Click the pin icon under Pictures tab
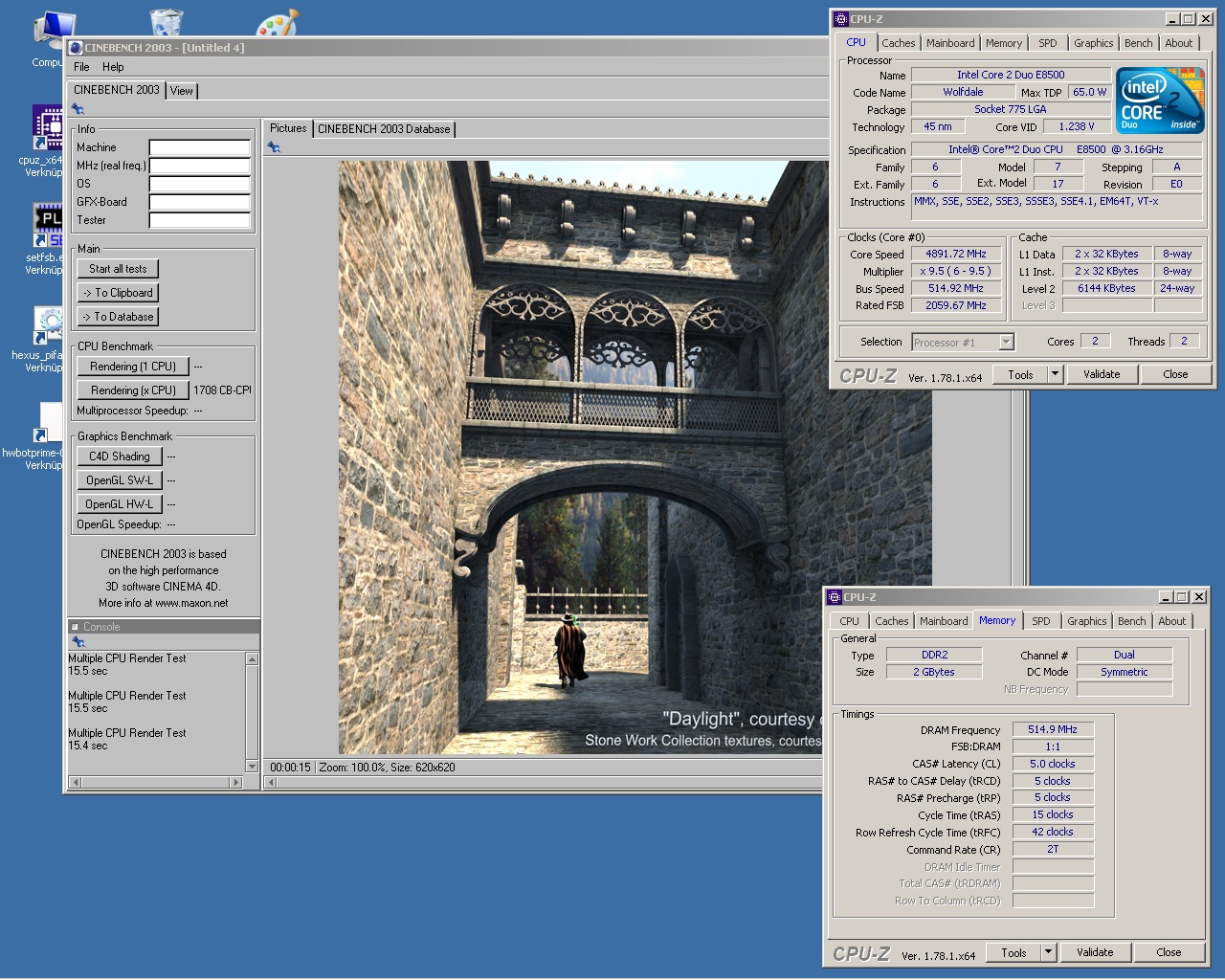Image resolution: width=1225 pixels, height=980 pixels. 274,146
